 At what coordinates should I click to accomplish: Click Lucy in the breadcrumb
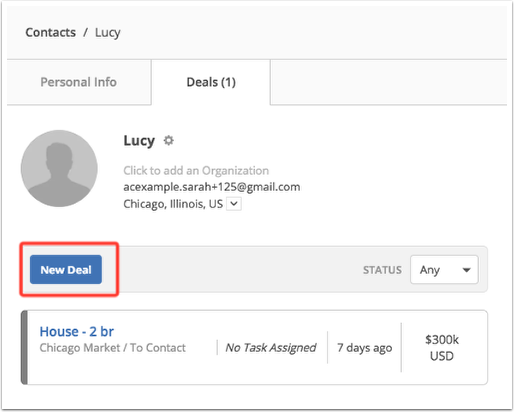click(108, 33)
